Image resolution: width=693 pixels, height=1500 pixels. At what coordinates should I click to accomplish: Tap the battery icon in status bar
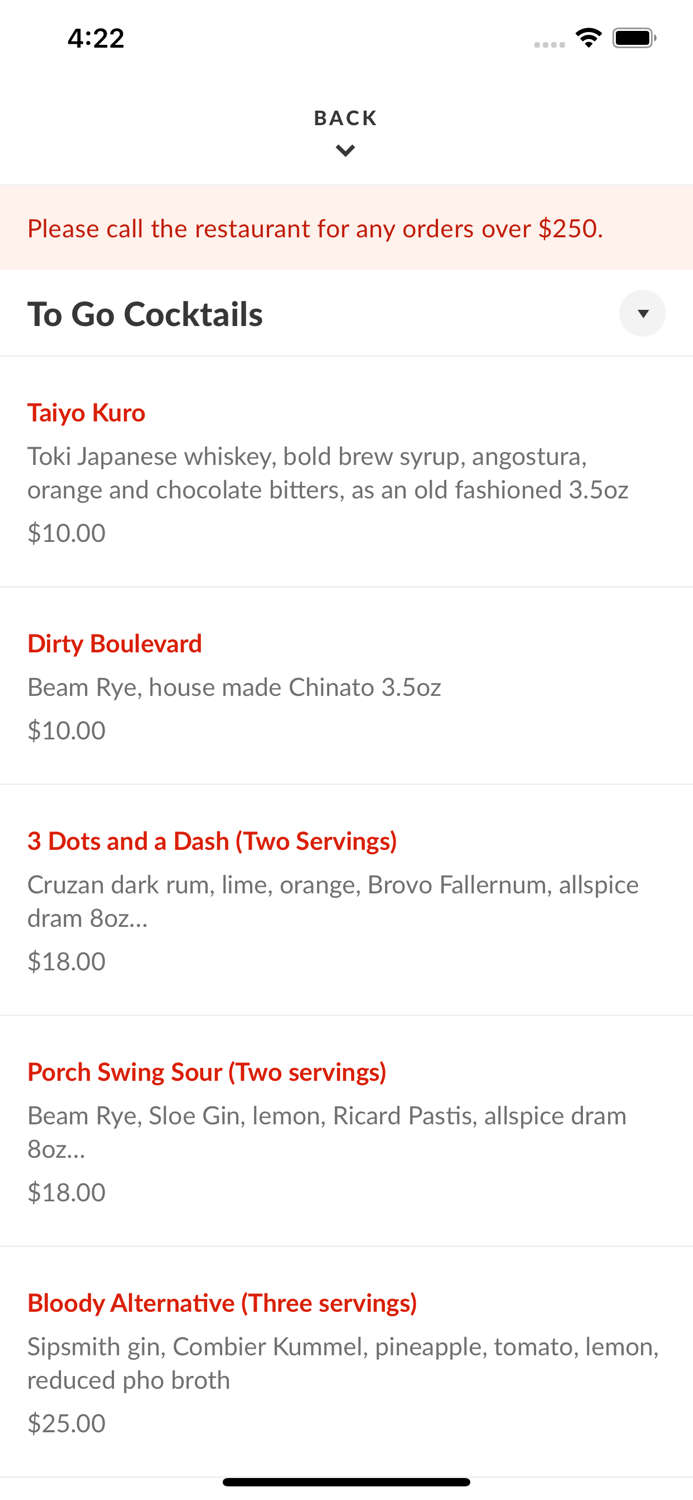pos(634,38)
